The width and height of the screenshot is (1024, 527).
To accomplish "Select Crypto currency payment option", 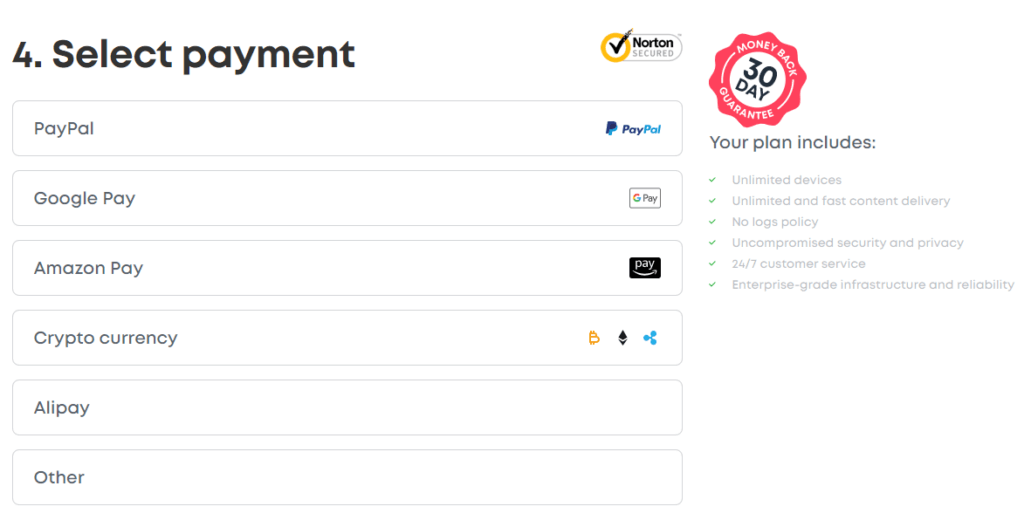I will [x=347, y=338].
